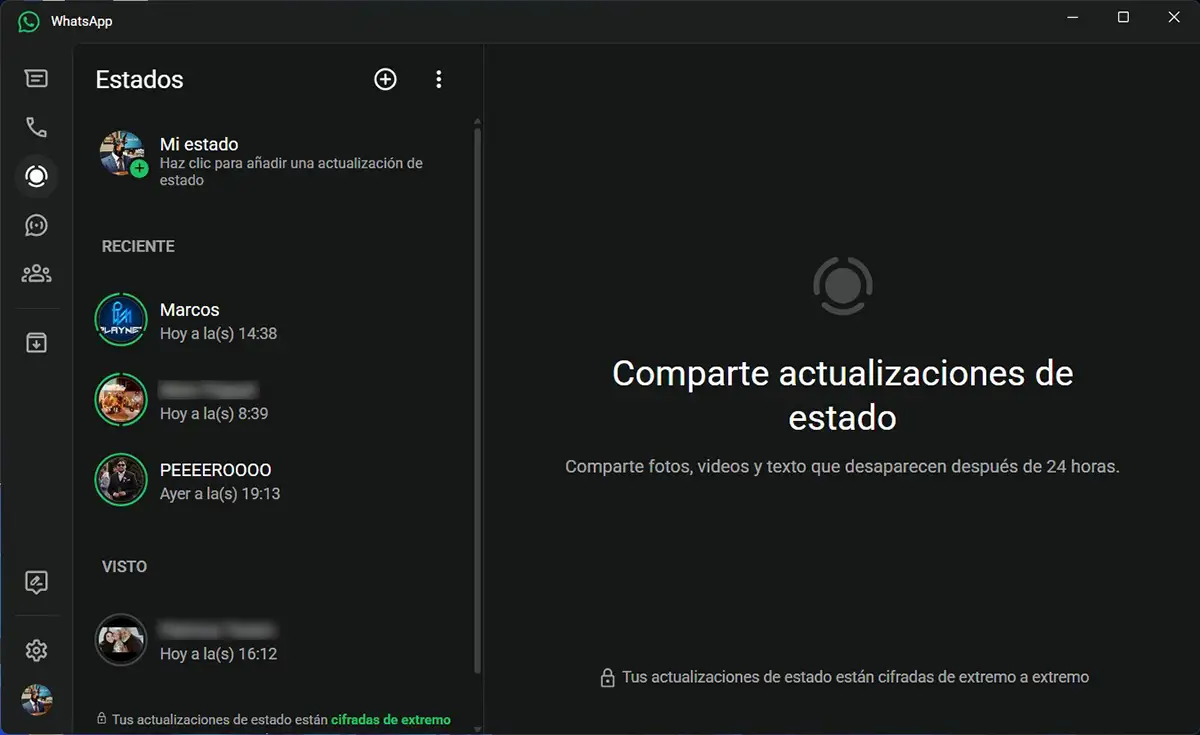
Task: Click the pencil icon above the Settings gear
Action: click(x=36, y=582)
